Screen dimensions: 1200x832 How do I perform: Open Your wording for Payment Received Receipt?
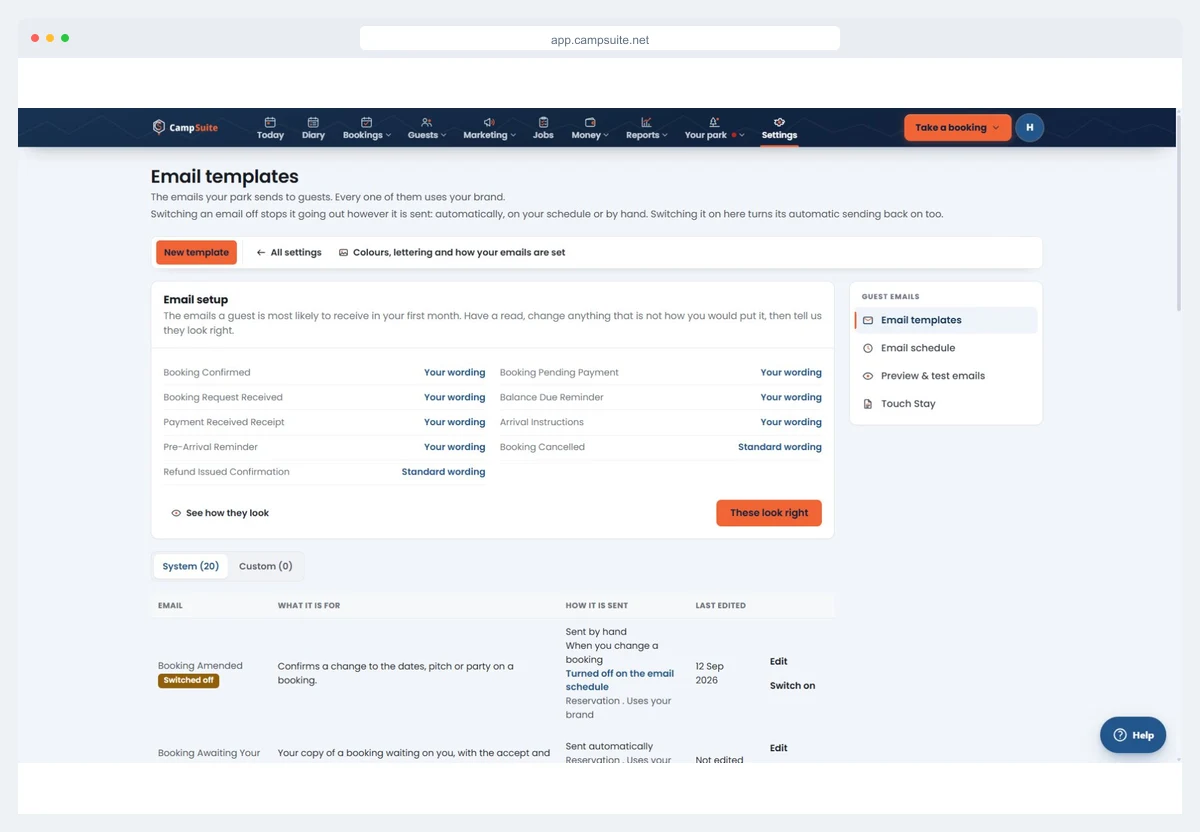point(454,422)
